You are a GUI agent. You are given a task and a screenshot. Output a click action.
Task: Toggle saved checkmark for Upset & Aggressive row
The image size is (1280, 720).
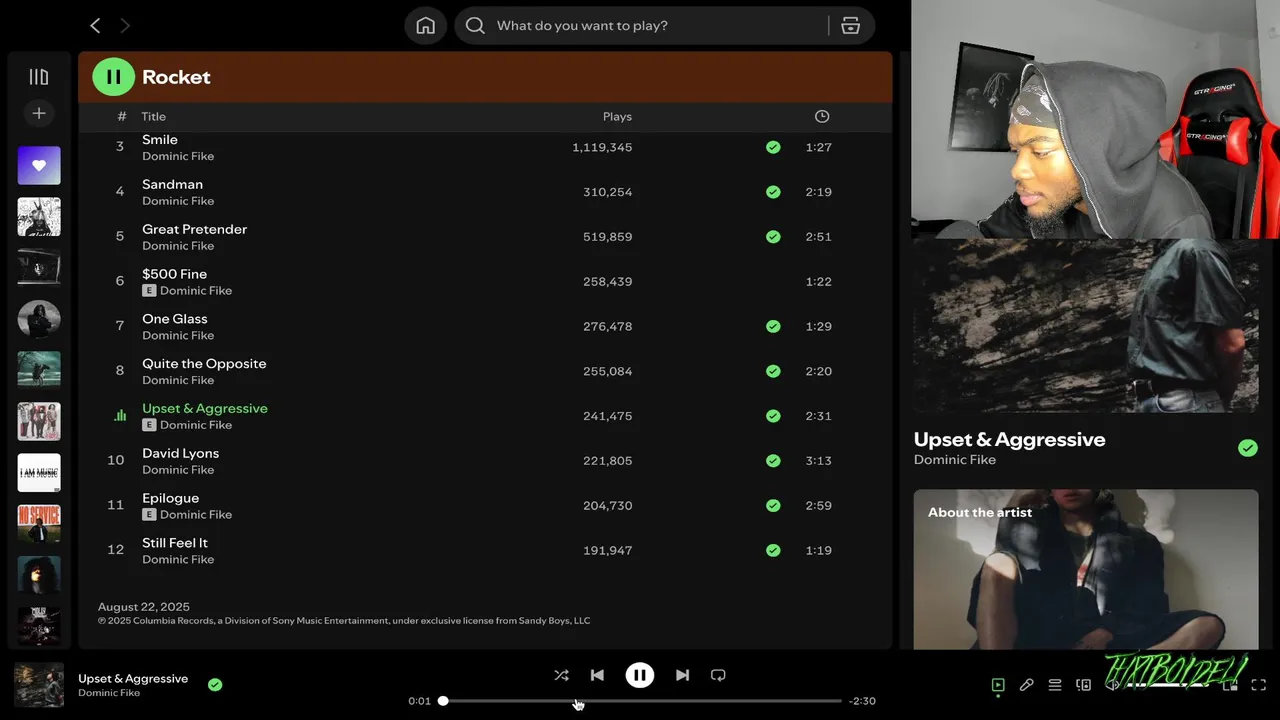tap(773, 416)
